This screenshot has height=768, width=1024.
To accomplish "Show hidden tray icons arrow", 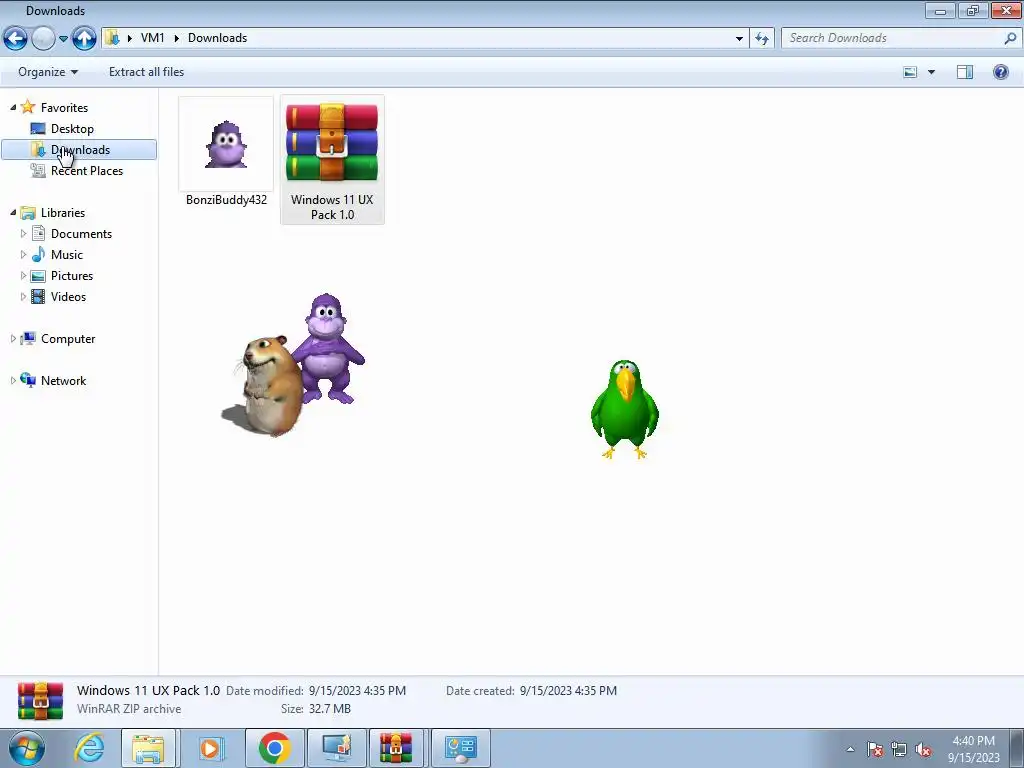I will pyautogui.click(x=850, y=749).
